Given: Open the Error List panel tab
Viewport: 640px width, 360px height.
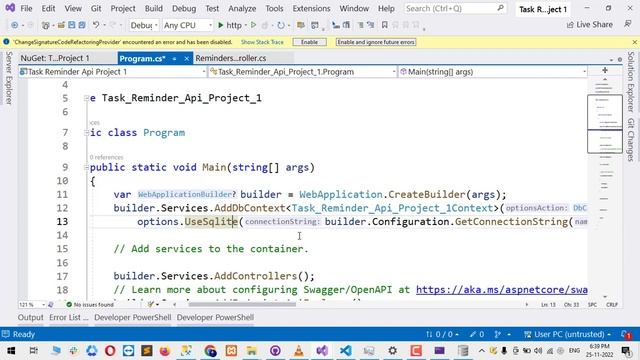Looking at the screenshot, I should (x=69, y=317).
